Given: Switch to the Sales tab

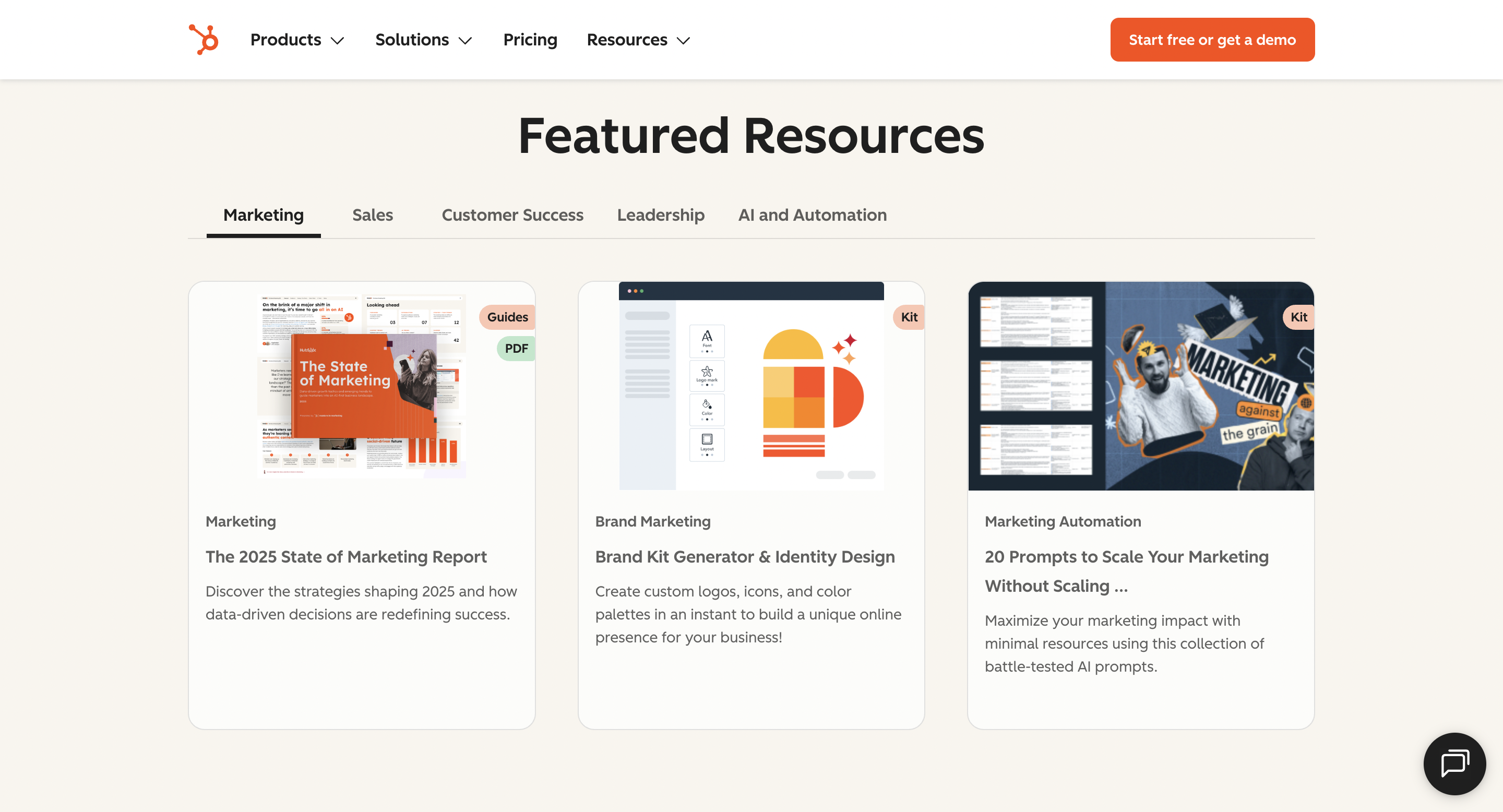Looking at the screenshot, I should (372, 215).
